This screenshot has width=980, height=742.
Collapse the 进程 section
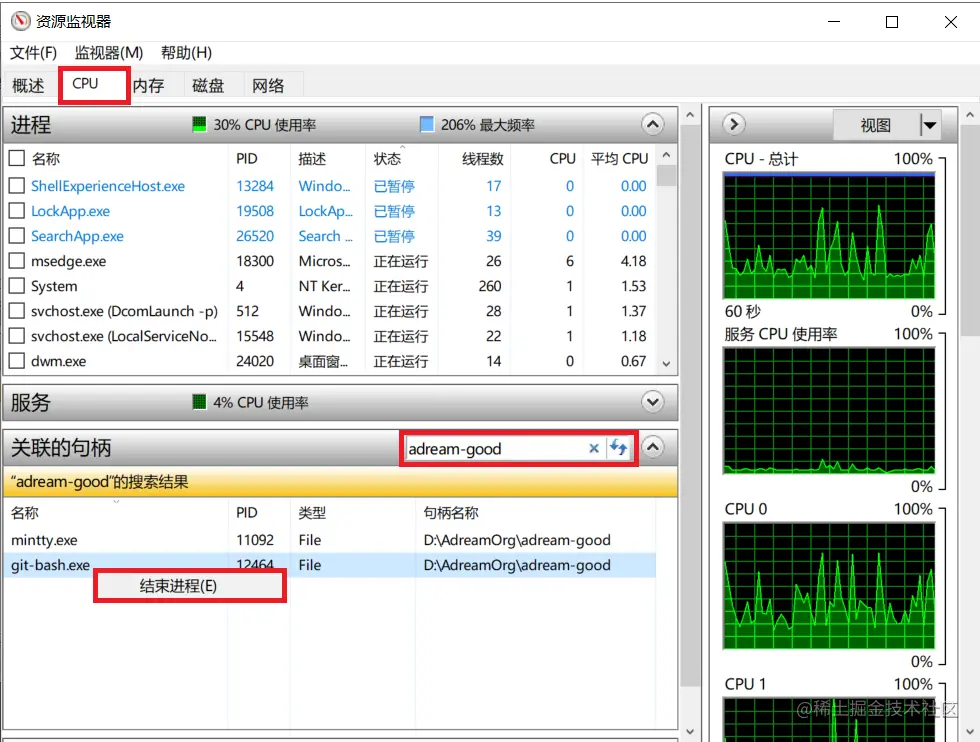point(653,124)
